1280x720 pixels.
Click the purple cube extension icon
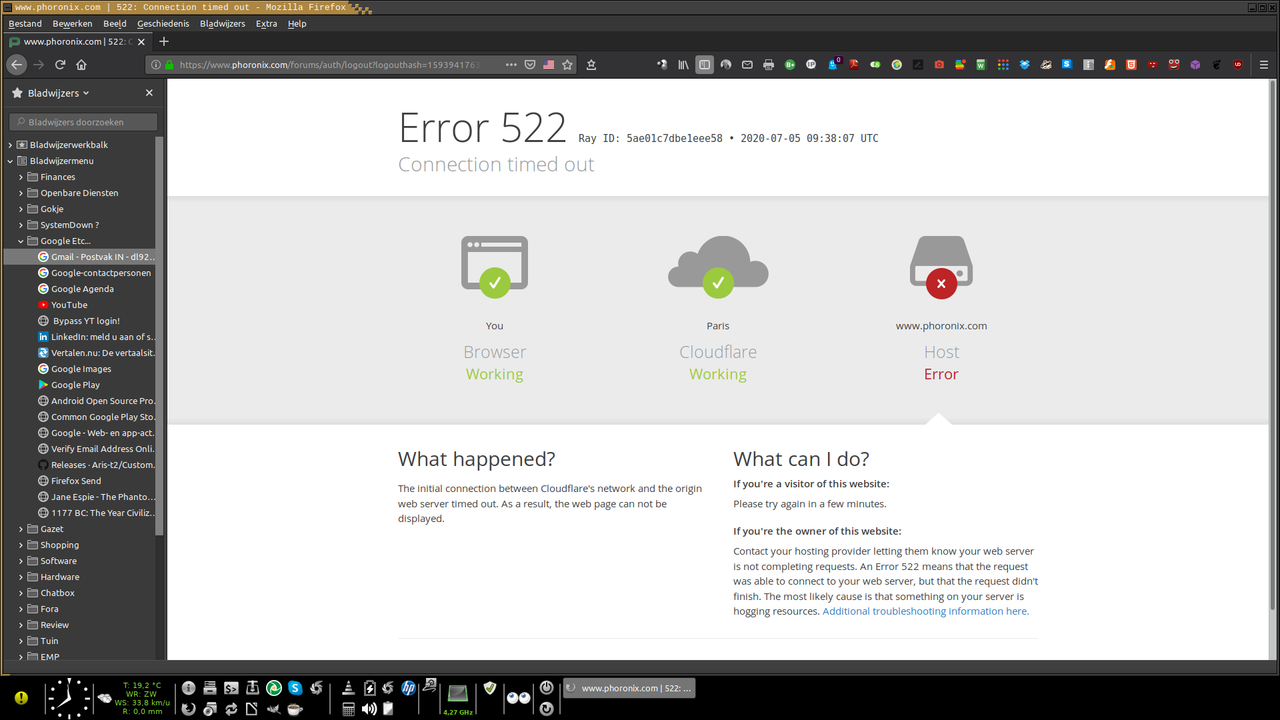coord(1195,64)
